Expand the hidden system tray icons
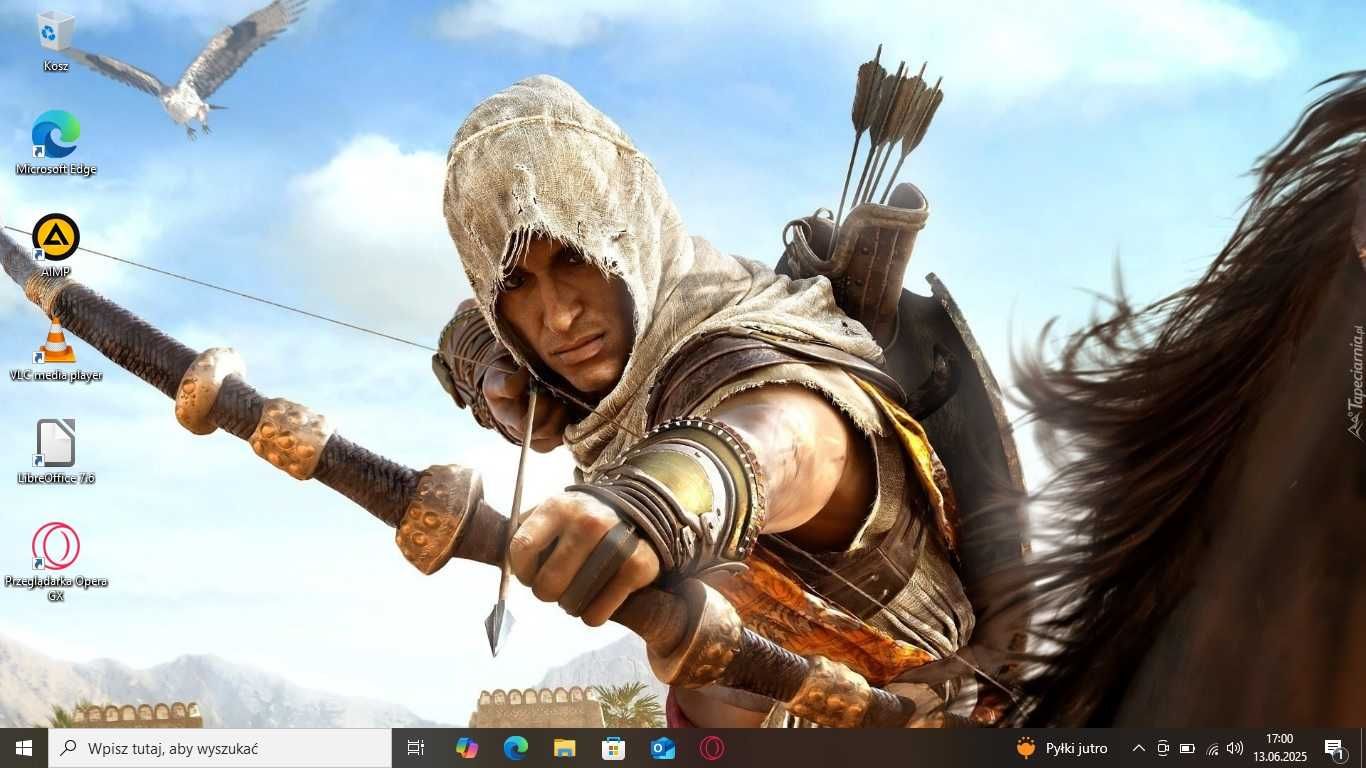 [x=1138, y=748]
